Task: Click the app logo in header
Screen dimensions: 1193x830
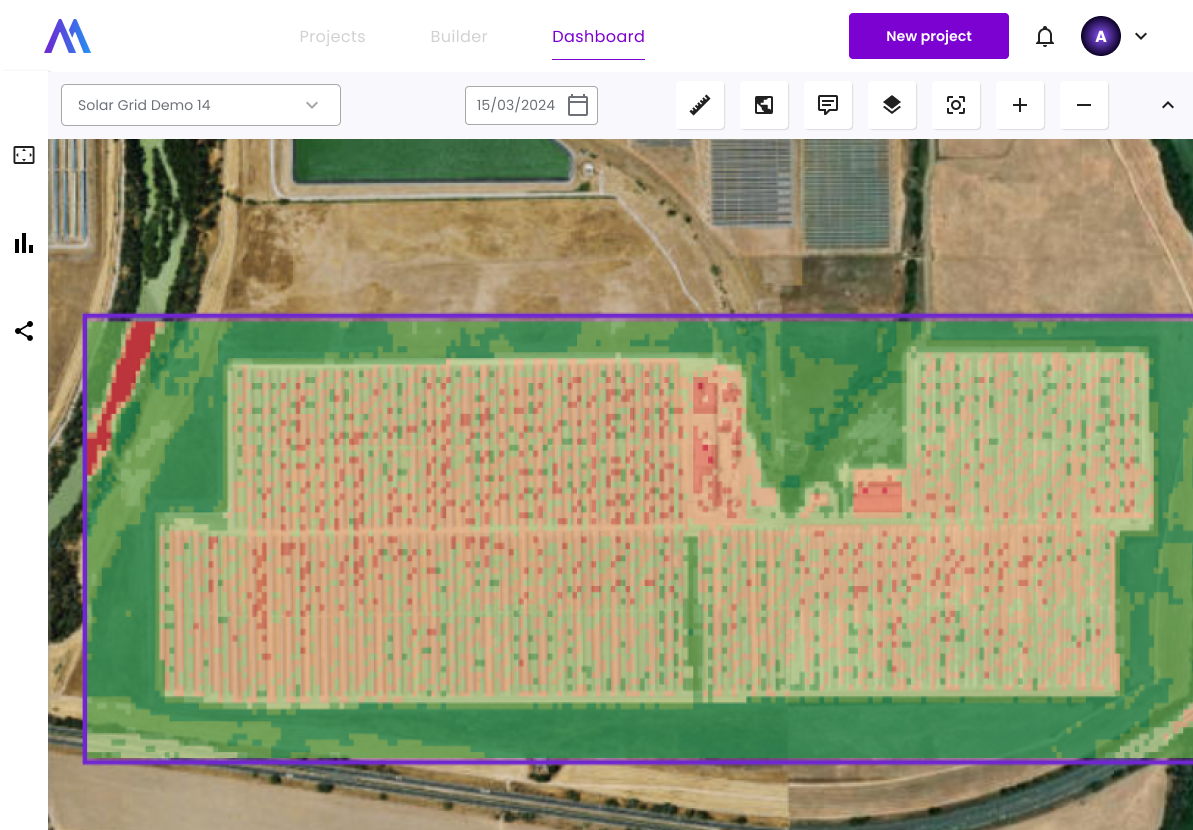Action: (68, 37)
